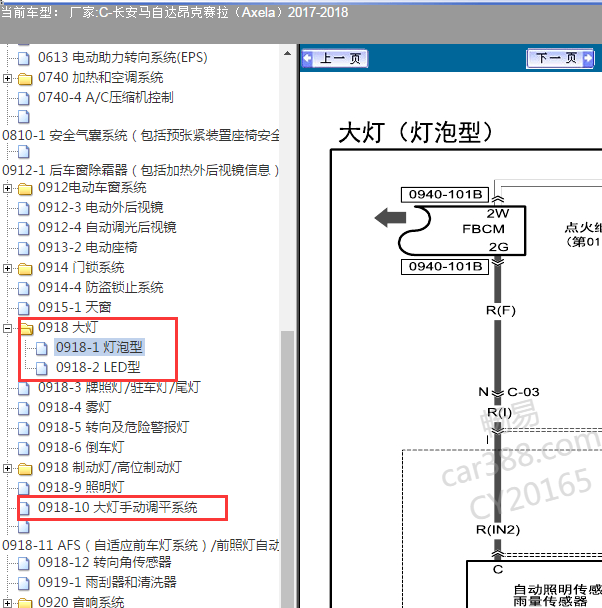The width and height of the screenshot is (602, 608).
Task: Open 0810-1 安全气囊系统 entry
Action: pyautogui.click(x=141, y=135)
